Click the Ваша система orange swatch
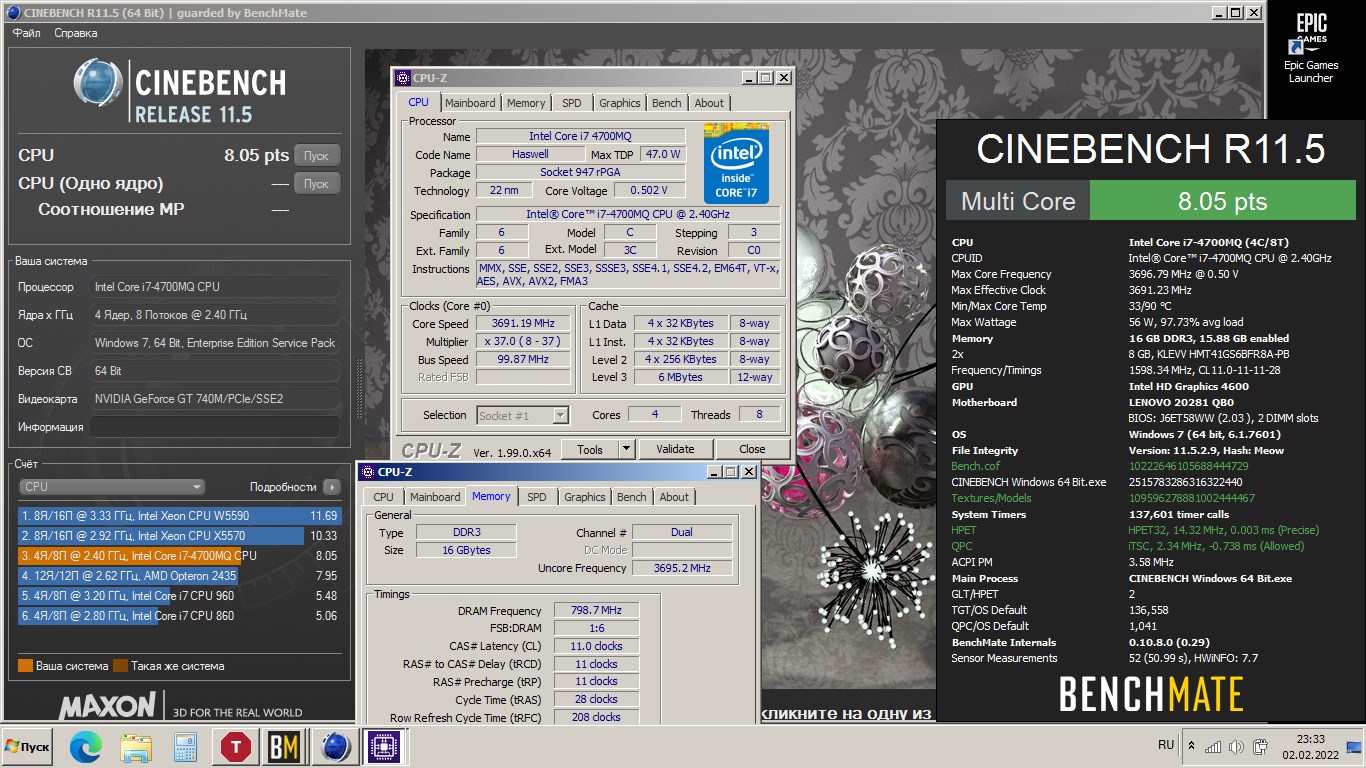 (25, 666)
